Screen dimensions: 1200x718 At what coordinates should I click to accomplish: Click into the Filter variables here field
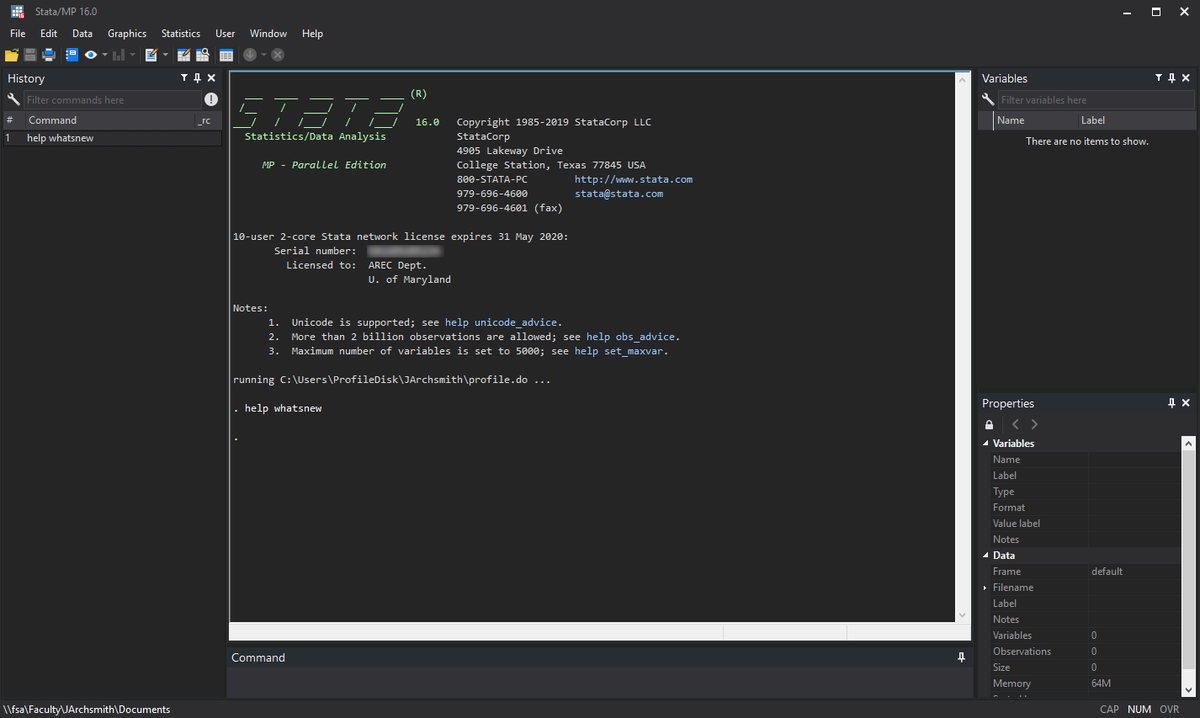tap(1096, 100)
